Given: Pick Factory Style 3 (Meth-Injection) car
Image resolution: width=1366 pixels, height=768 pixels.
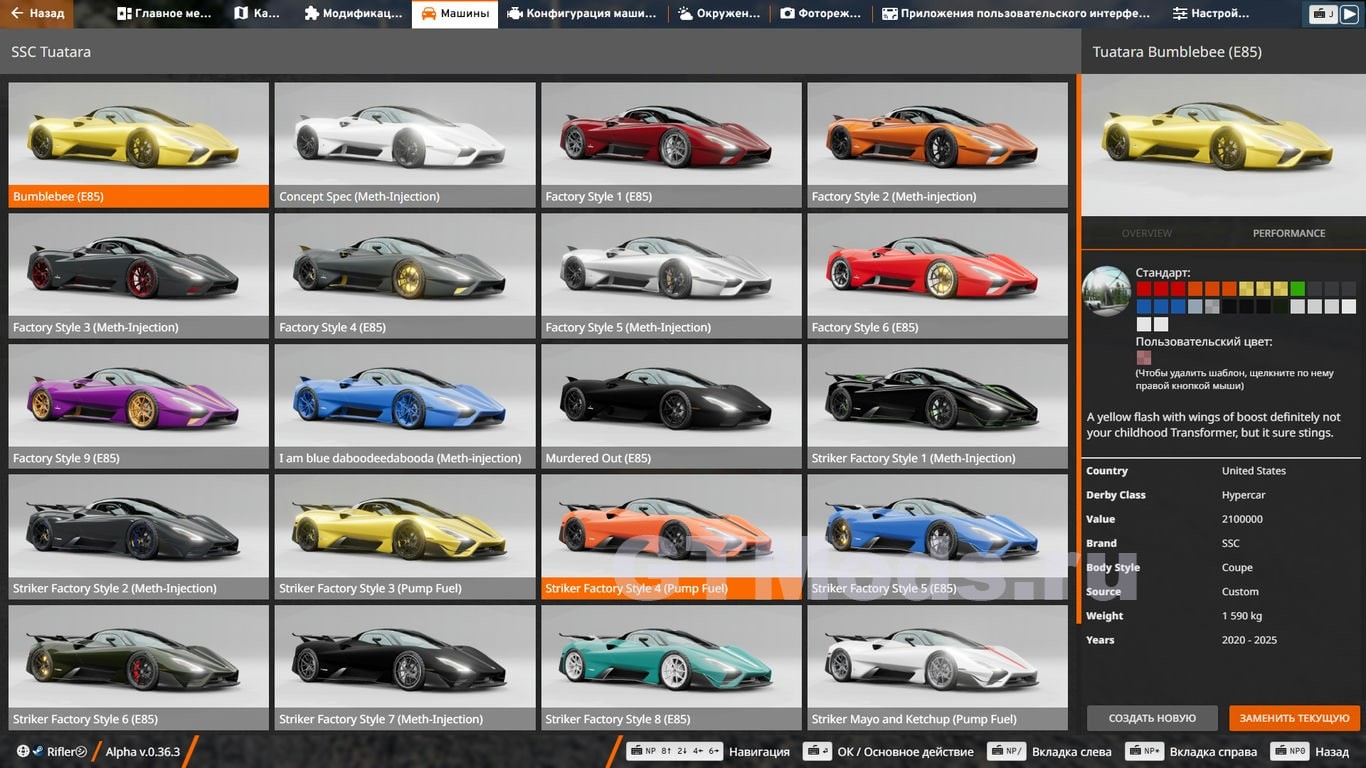Looking at the screenshot, I should pyautogui.click(x=139, y=275).
